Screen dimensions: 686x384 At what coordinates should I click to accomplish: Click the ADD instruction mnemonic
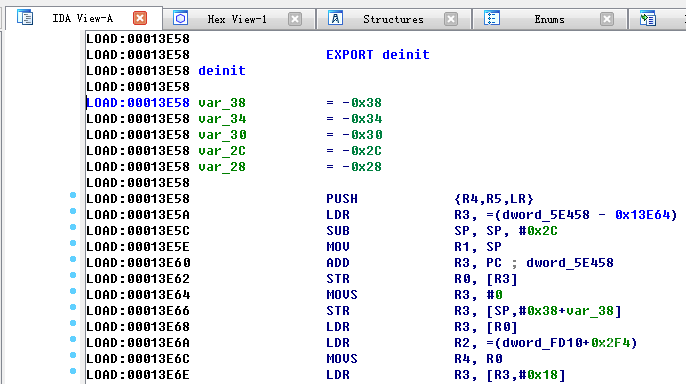(338, 263)
